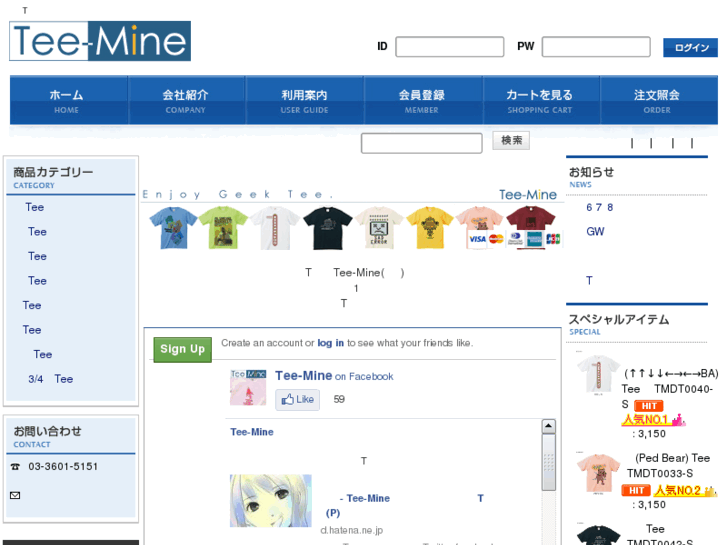Select the yellow t-shirt thumbnail in banner
Viewport: 727px width, 545px height.
[430, 228]
